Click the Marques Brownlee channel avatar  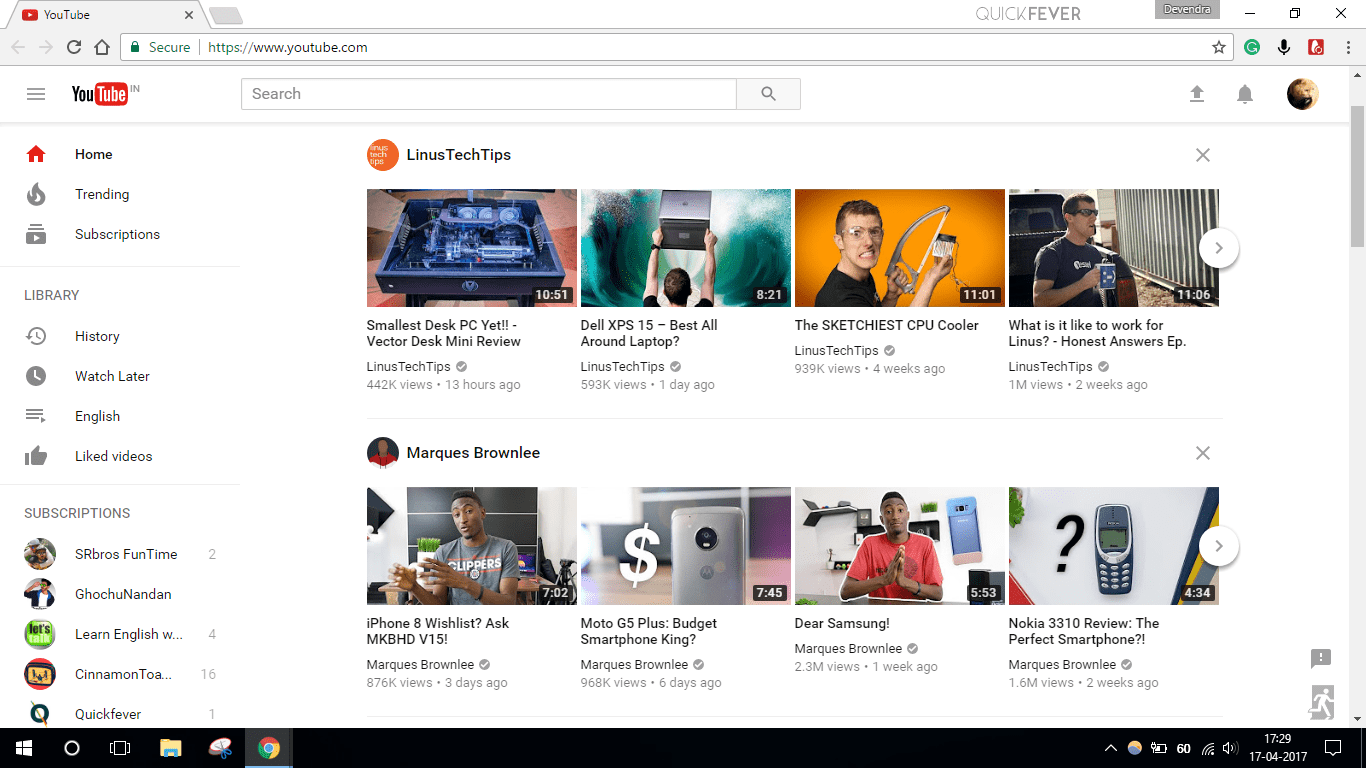click(x=383, y=453)
